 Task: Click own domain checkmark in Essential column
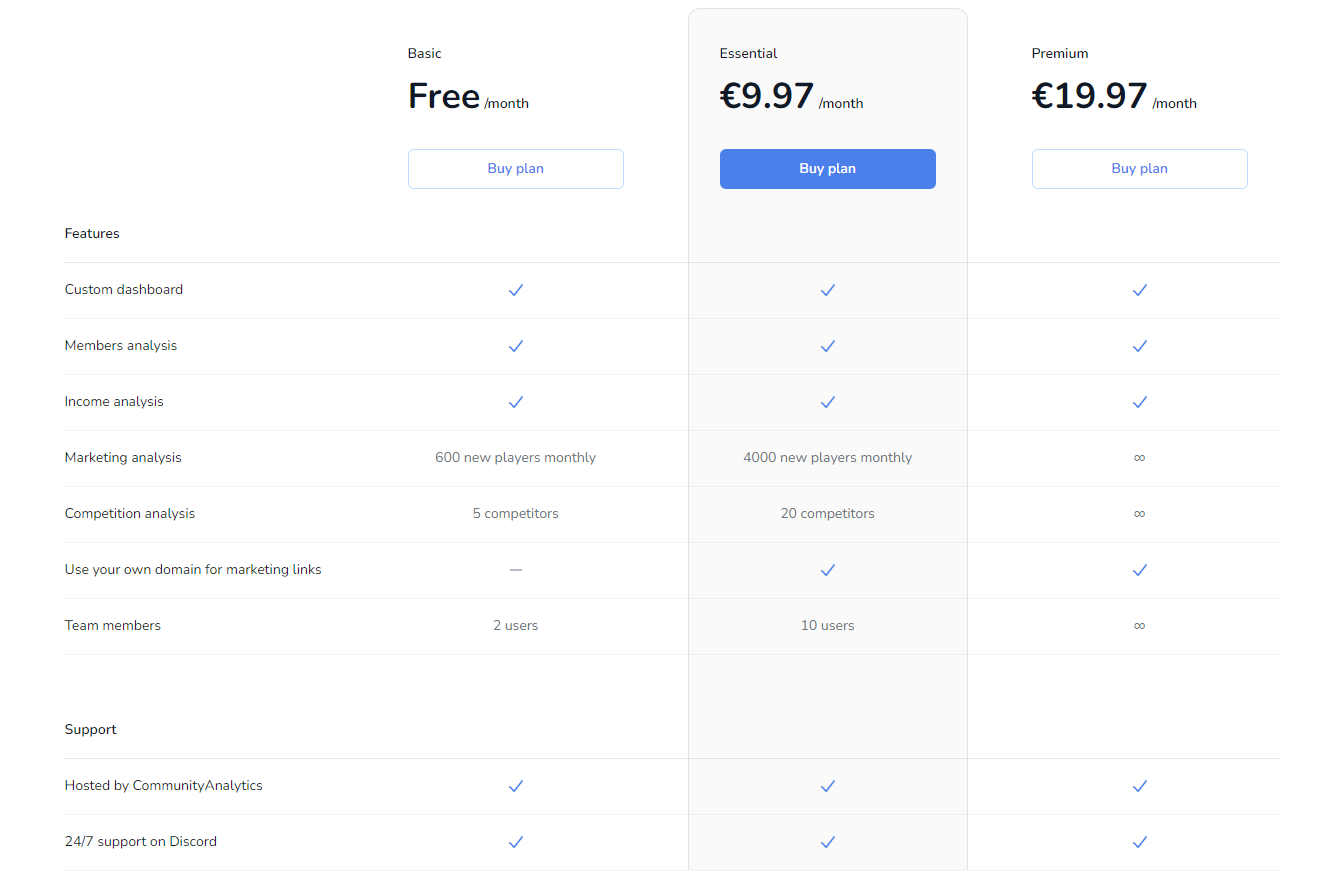click(828, 570)
